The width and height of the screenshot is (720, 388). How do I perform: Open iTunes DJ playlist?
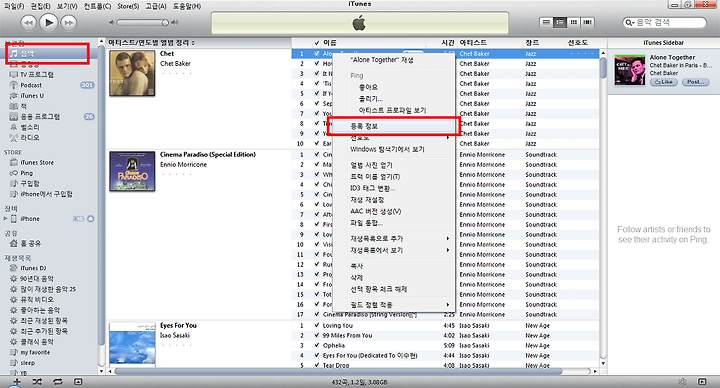33,268
